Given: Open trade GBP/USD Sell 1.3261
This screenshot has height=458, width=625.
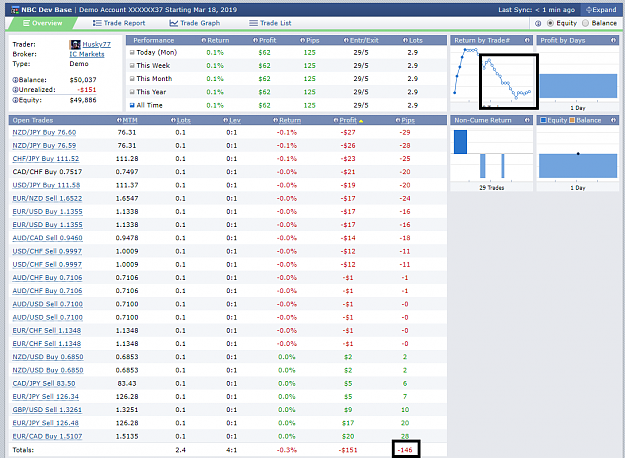Looking at the screenshot, I should (x=47, y=410).
